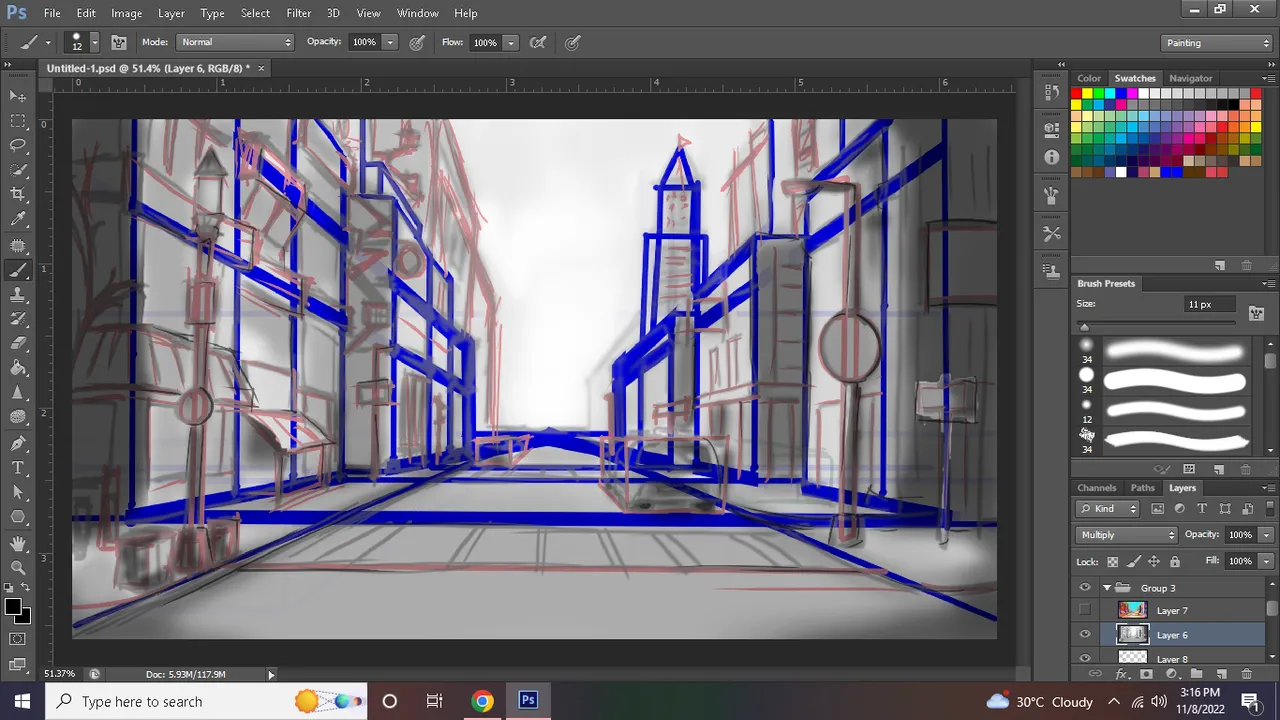
Task: Open the Image menu
Action: pos(126,13)
